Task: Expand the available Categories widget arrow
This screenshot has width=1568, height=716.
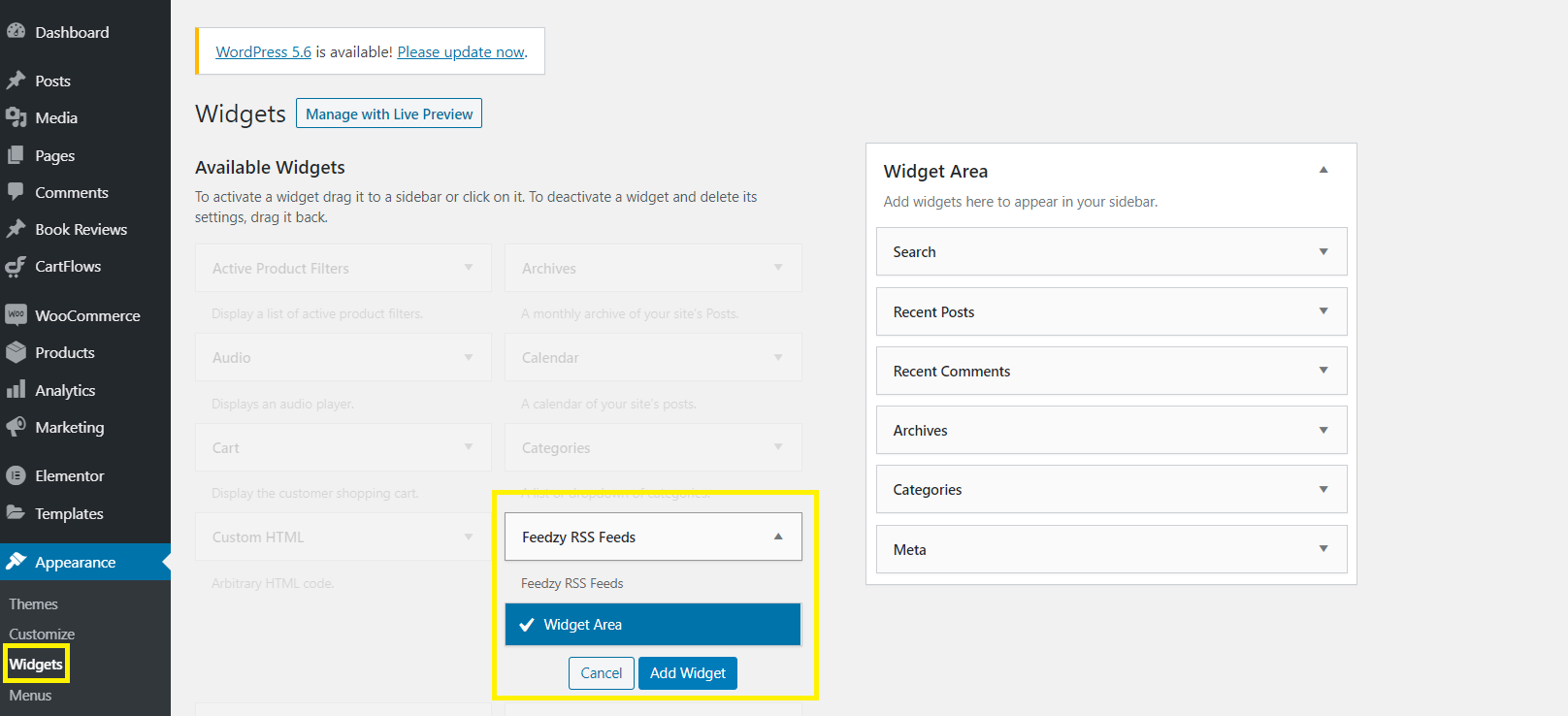Action: [778, 447]
